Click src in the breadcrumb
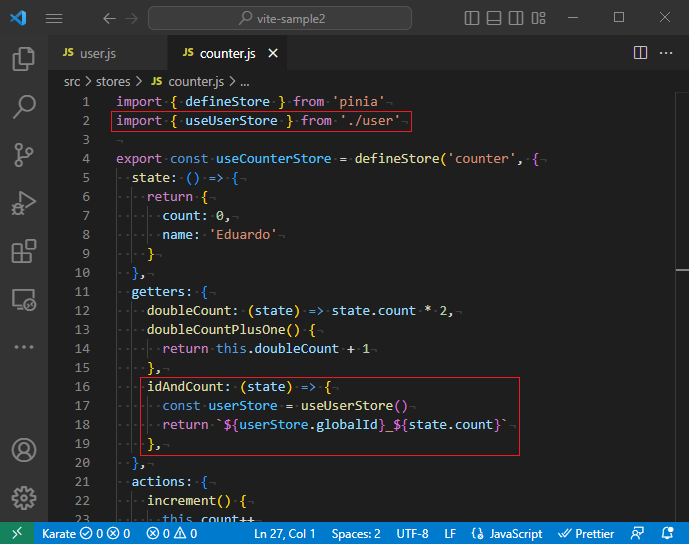The image size is (689, 544). point(72,82)
